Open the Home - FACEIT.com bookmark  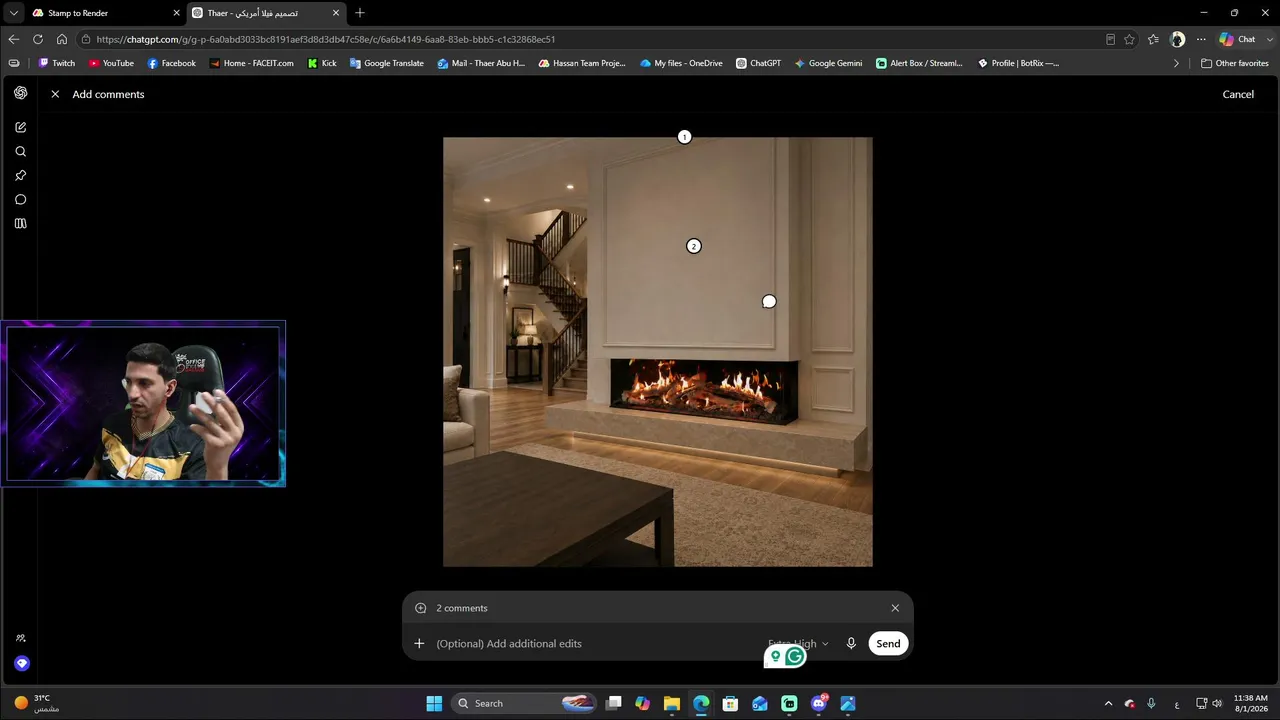click(x=251, y=63)
